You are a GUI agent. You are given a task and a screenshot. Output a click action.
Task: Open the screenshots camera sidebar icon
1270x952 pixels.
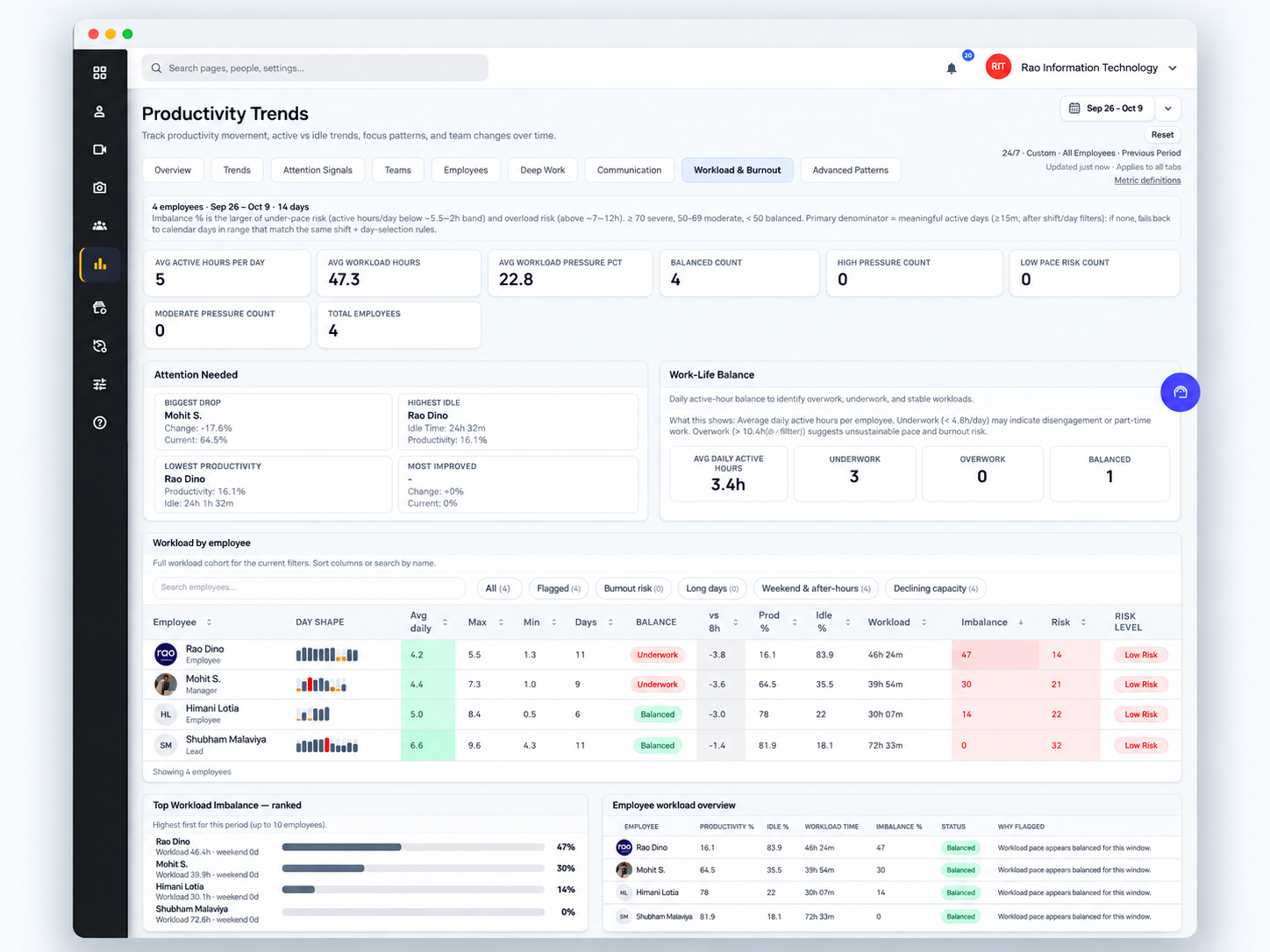tap(100, 188)
